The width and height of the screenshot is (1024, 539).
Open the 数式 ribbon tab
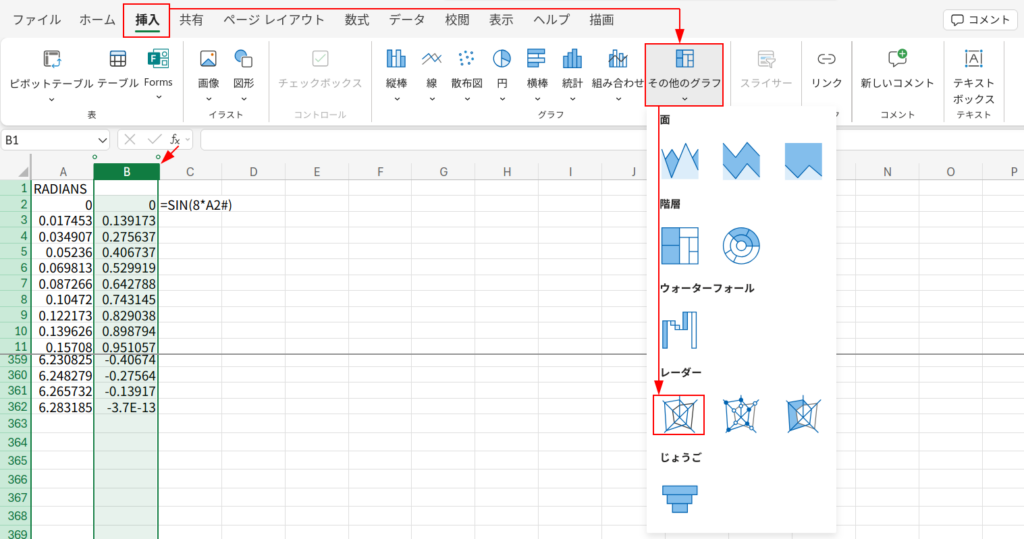coord(356,20)
